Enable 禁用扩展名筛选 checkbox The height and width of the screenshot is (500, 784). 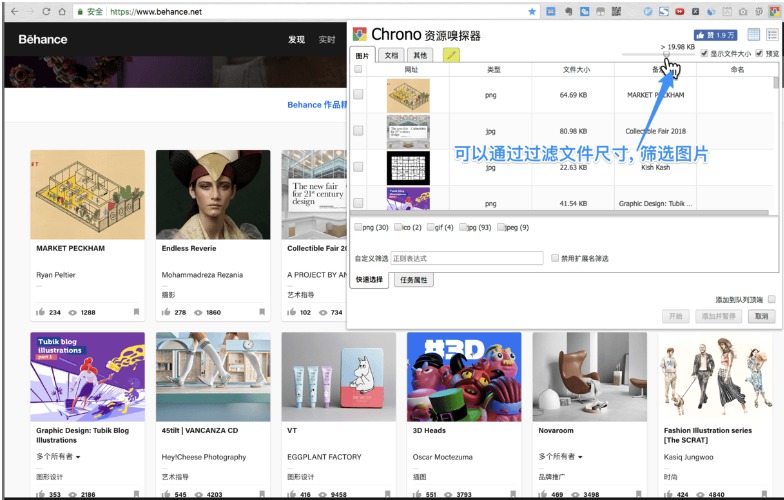554,258
